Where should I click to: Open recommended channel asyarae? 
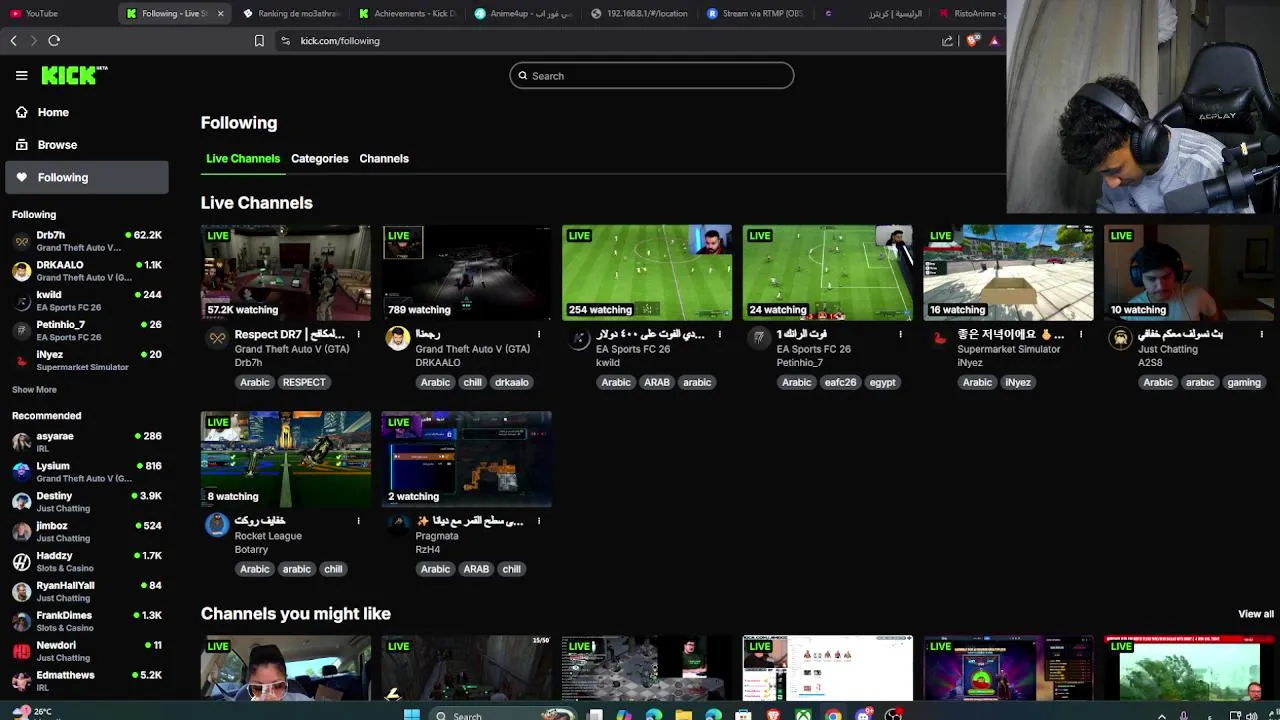click(x=87, y=442)
